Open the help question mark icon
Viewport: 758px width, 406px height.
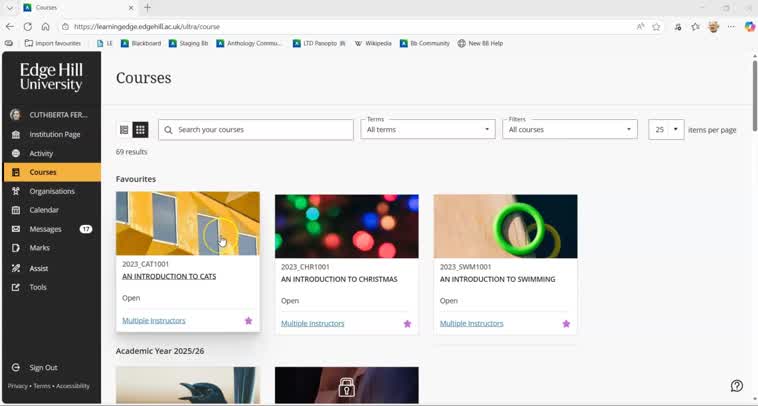click(x=736, y=386)
